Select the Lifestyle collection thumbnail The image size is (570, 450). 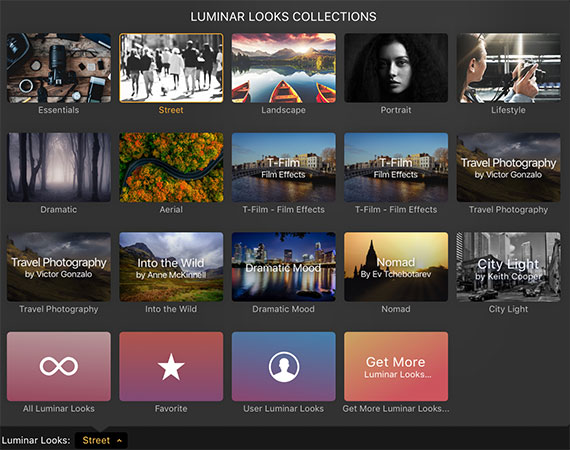coord(509,68)
